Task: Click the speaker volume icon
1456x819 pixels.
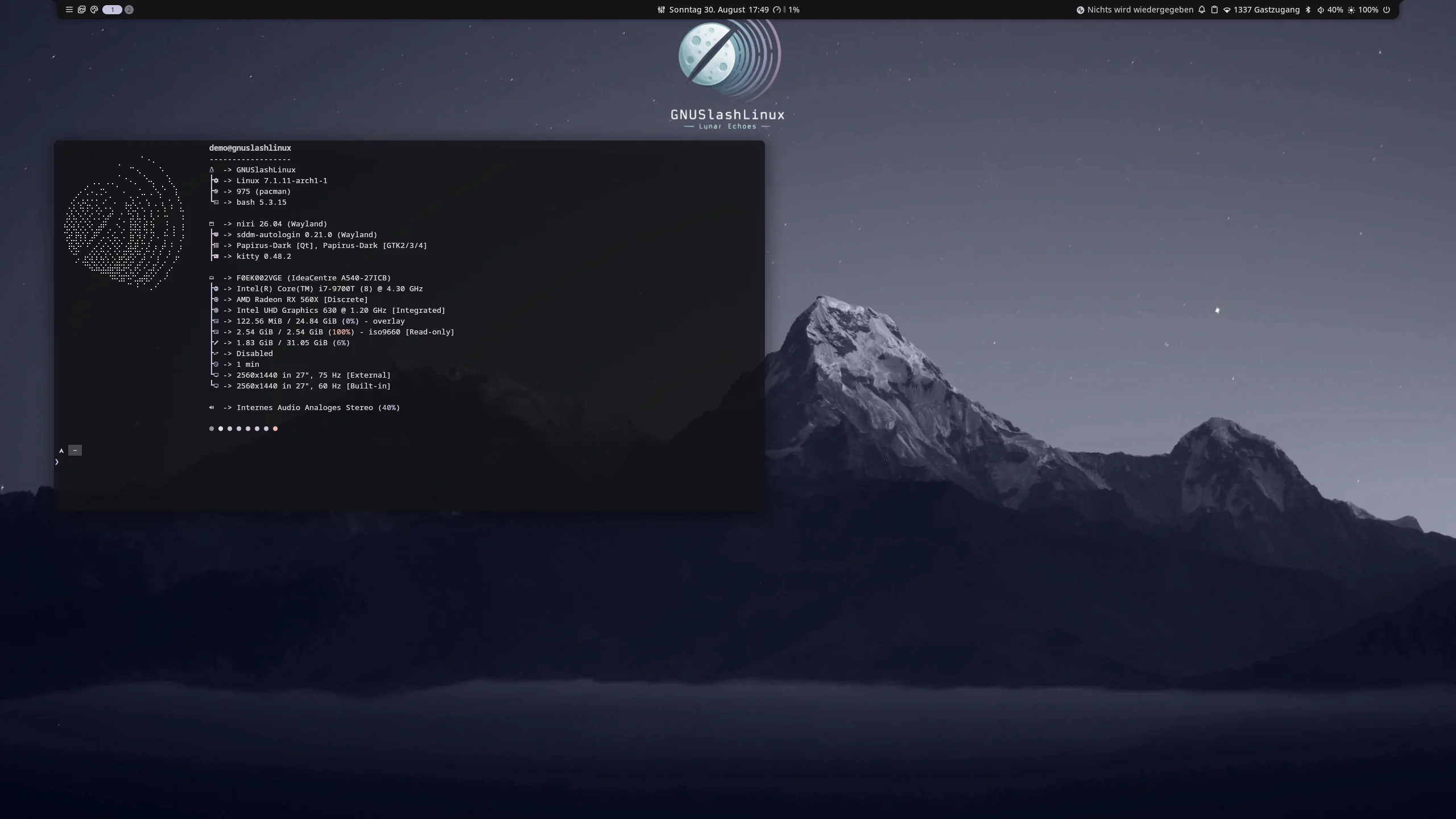Action: point(1321,10)
